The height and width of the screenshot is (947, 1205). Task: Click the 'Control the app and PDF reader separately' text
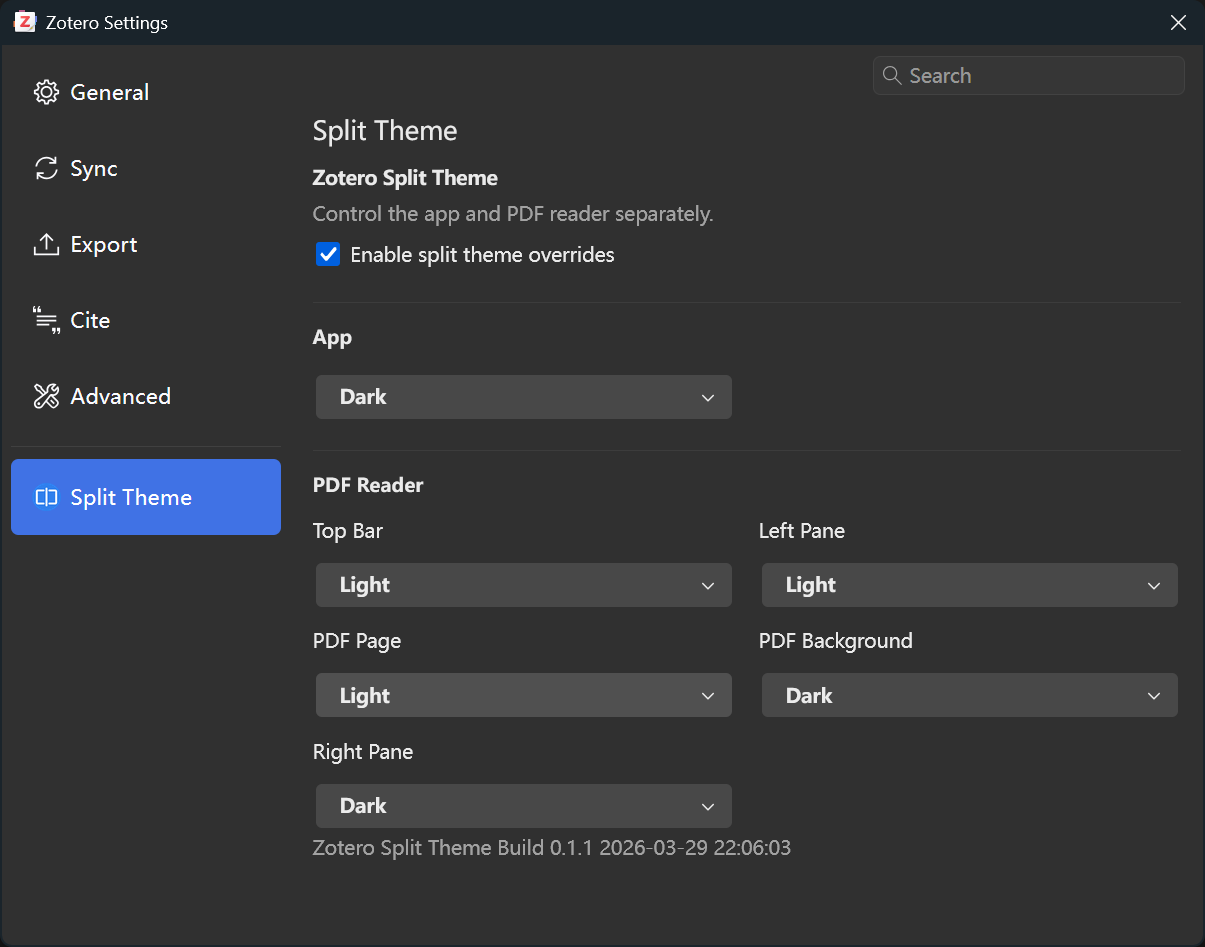(513, 214)
